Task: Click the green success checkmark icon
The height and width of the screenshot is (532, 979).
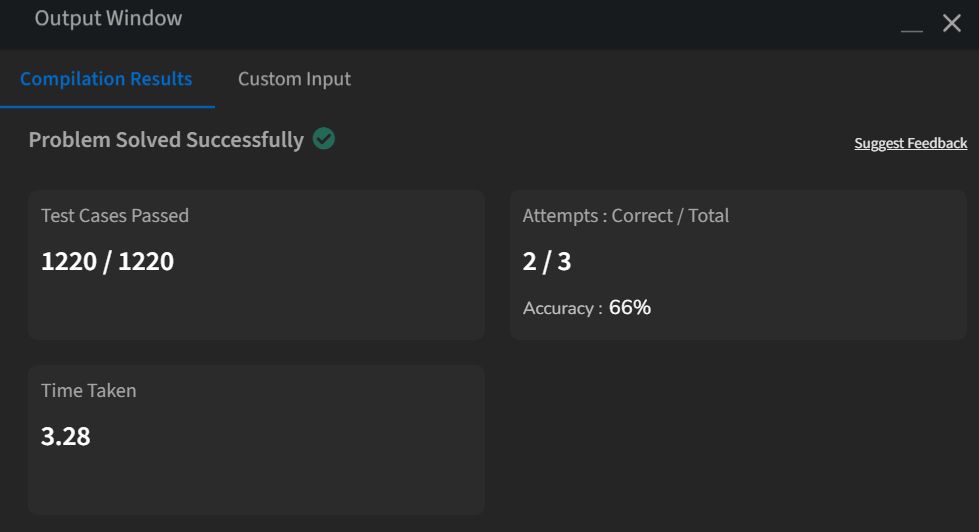Action: [323, 139]
